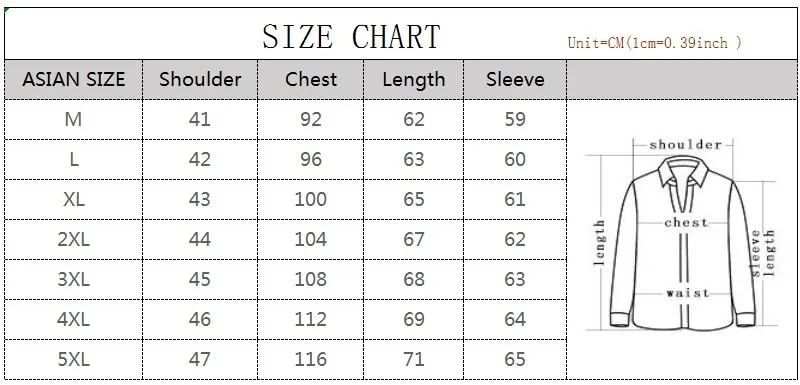Select the ASIAN SIZE column header
This screenshot has height=385, width=800.
74,80
